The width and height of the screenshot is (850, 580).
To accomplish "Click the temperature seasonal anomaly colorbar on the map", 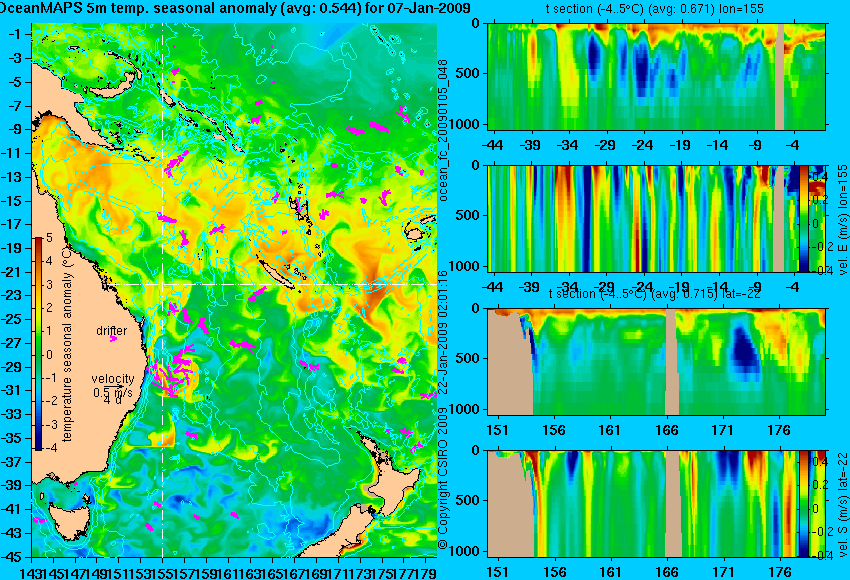I will (38, 344).
